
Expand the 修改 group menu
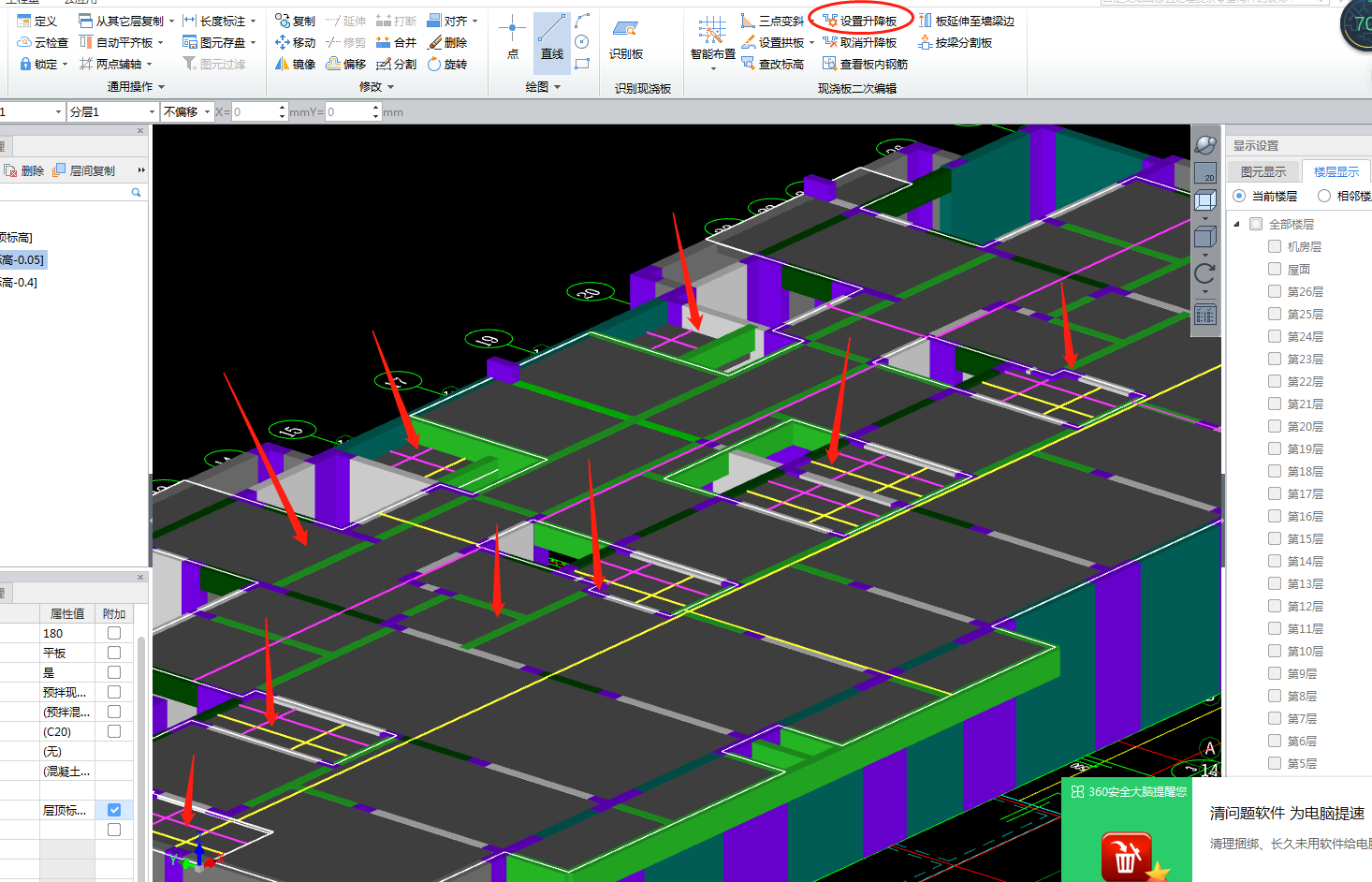point(376,86)
